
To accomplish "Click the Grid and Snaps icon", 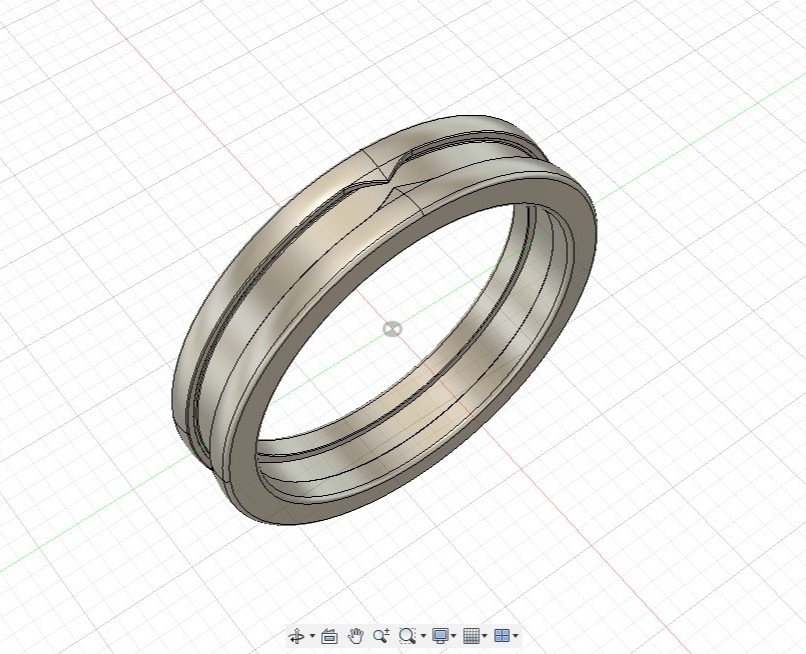I will coord(469,635).
